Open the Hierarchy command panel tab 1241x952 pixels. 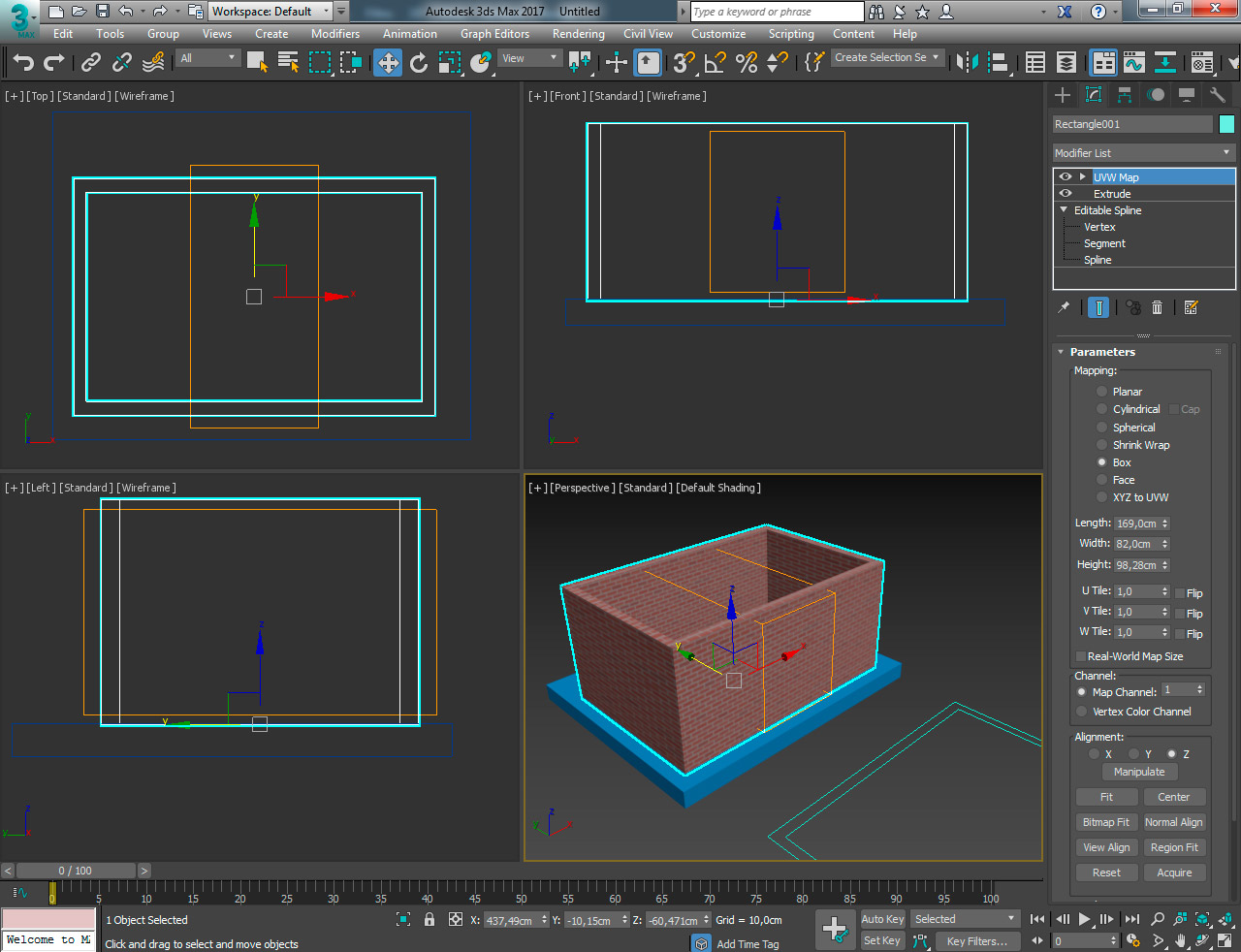(1125, 95)
